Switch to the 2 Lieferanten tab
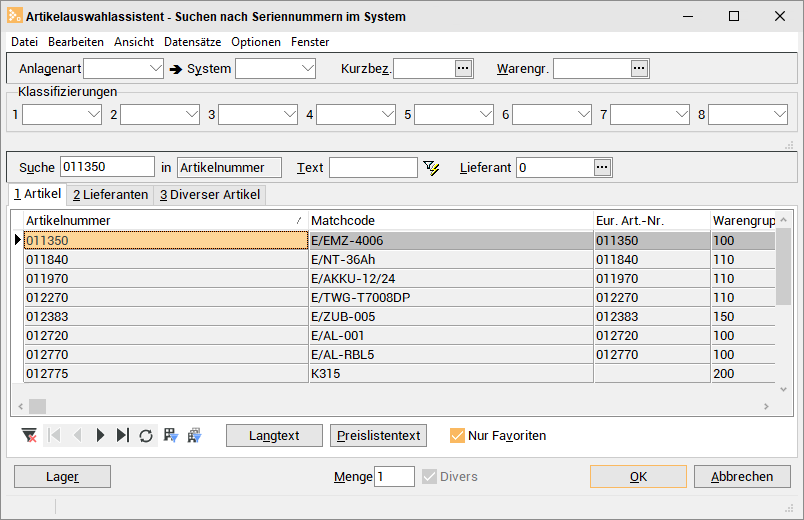Screen dimensions: 804x520 (110, 195)
